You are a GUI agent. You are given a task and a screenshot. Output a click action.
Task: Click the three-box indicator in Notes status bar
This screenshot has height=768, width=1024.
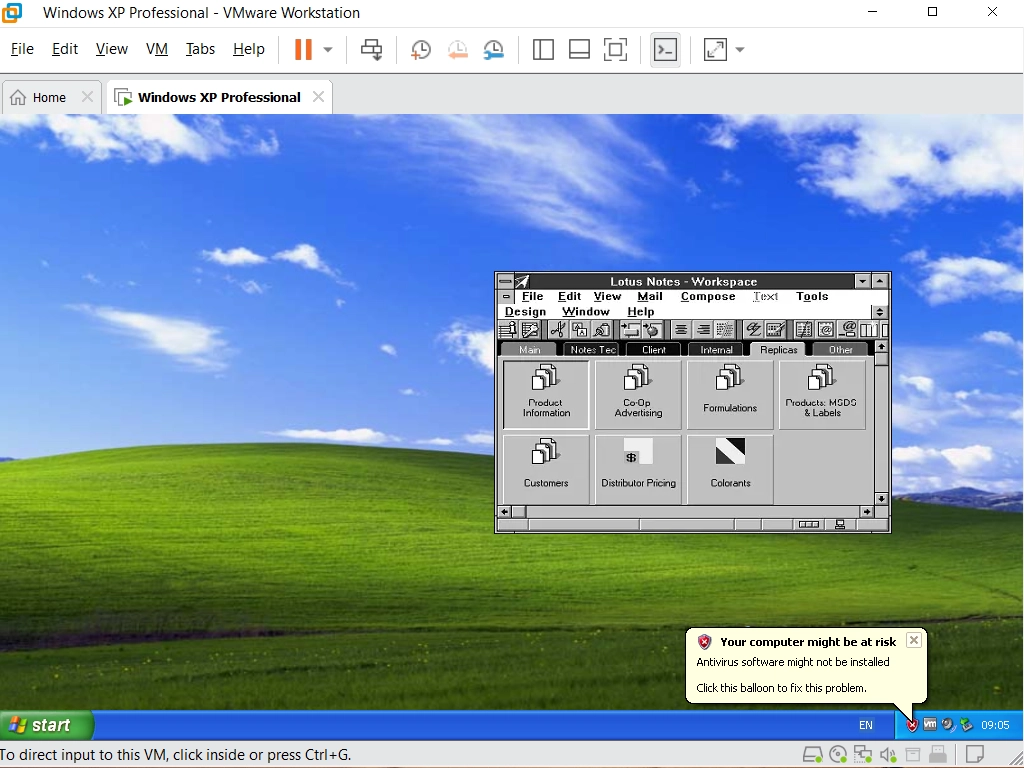[808, 524]
